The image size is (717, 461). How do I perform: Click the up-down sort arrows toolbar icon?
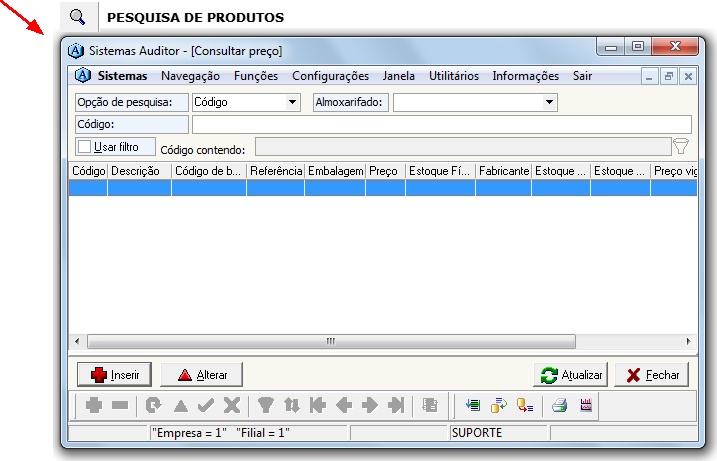(291, 405)
